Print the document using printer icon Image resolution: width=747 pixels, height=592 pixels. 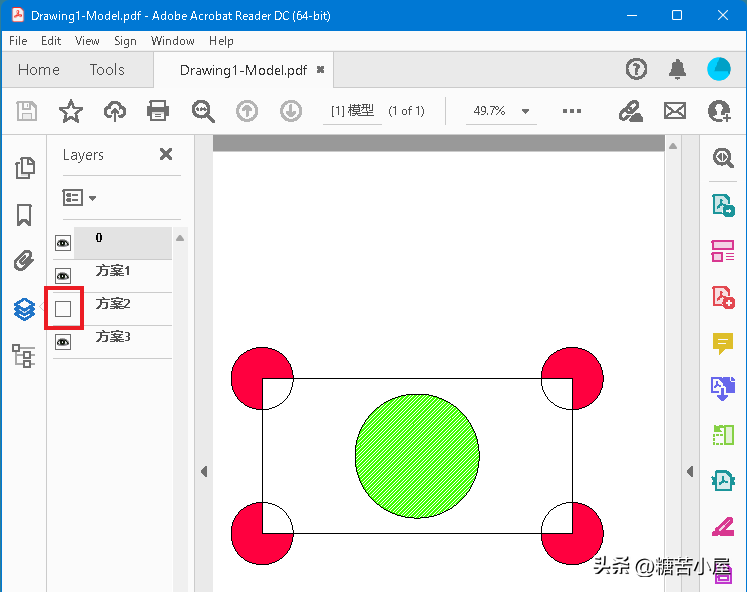[158, 111]
